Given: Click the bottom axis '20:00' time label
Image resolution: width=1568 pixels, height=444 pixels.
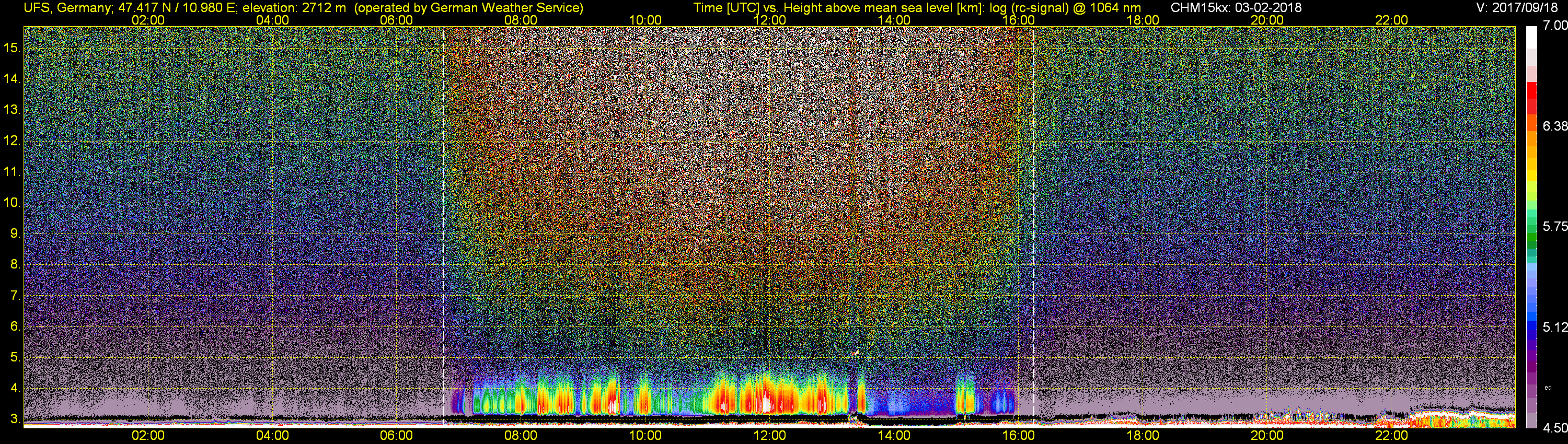Looking at the screenshot, I should click(1267, 436).
